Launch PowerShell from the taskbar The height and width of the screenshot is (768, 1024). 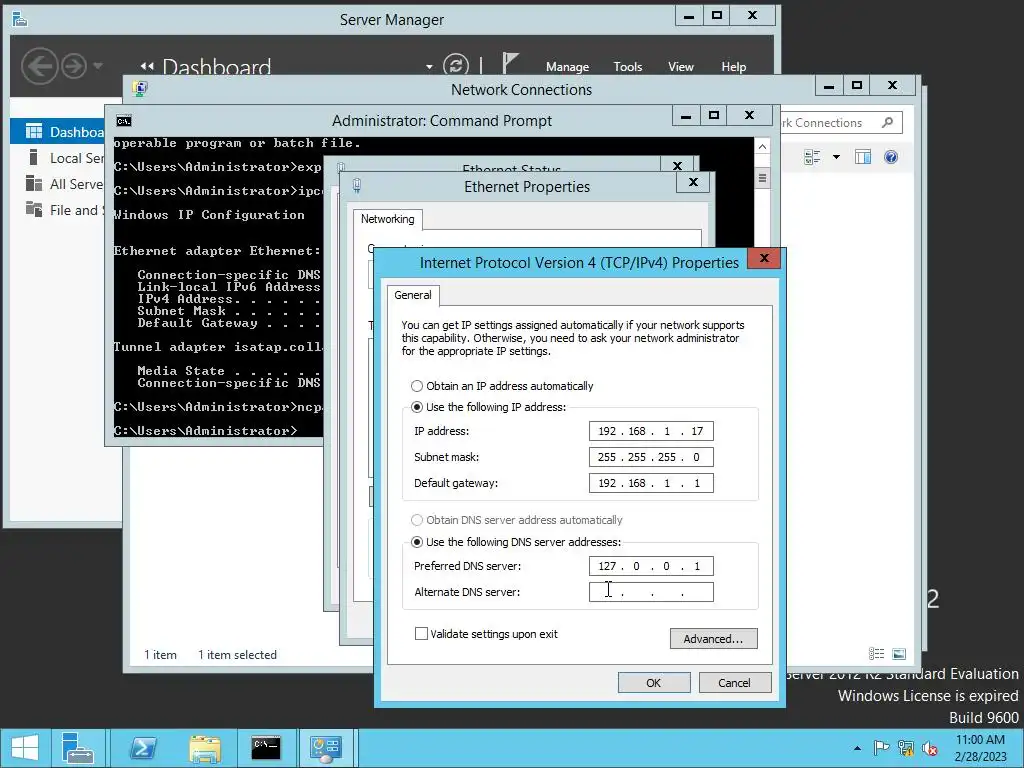click(143, 748)
